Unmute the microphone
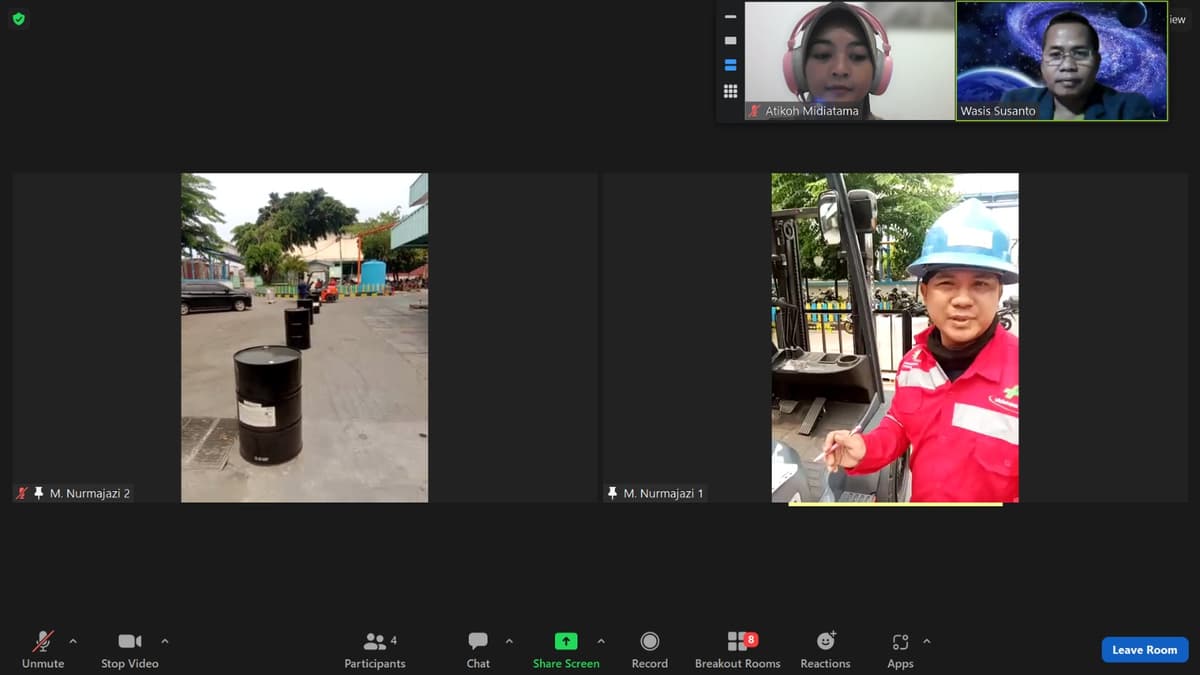This screenshot has height=675, width=1200. click(43, 650)
